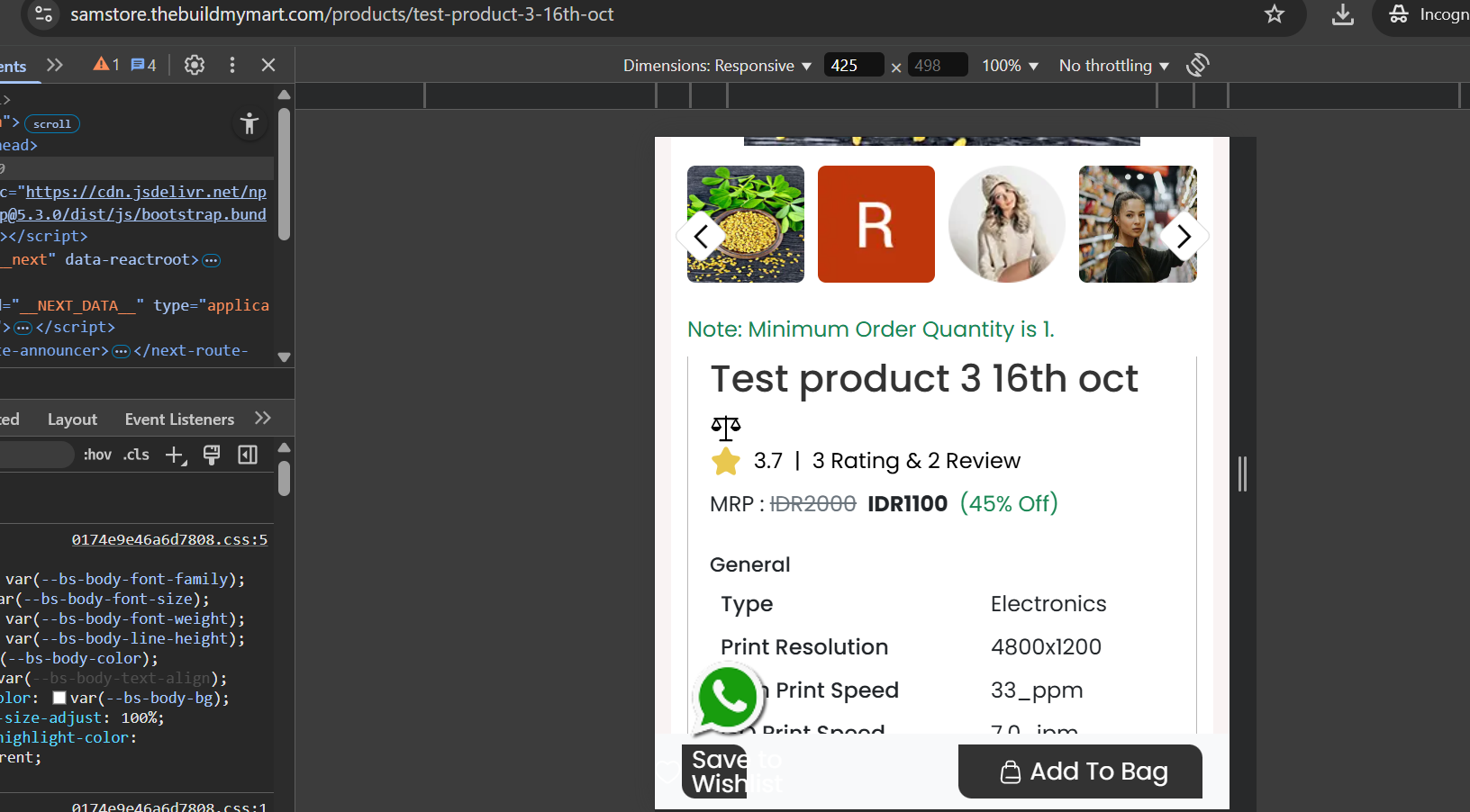Close the DevTools panel
The height and width of the screenshot is (812, 1470).
point(268,65)
